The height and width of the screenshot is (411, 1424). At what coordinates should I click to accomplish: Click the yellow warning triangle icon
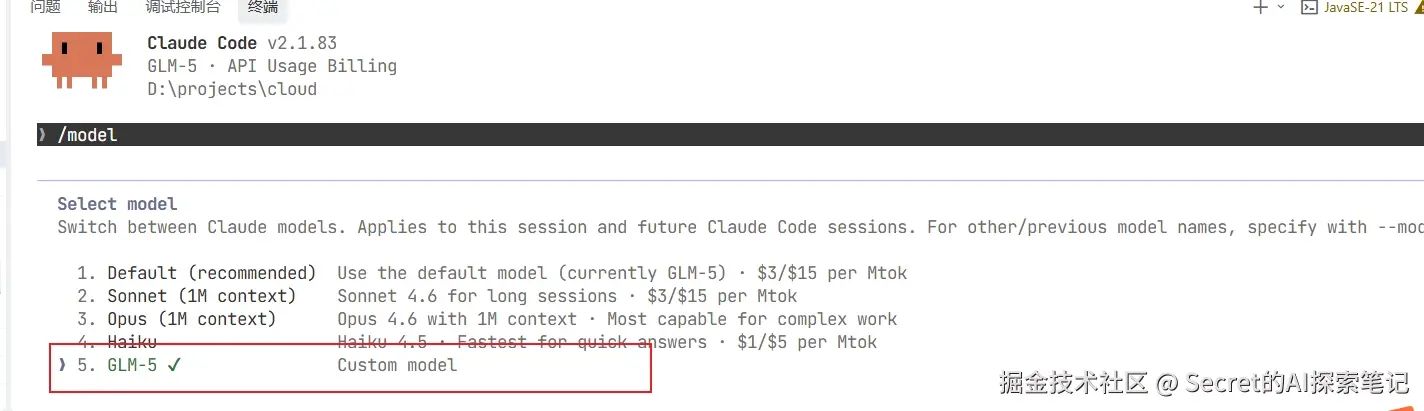[x=1418, y=6]
